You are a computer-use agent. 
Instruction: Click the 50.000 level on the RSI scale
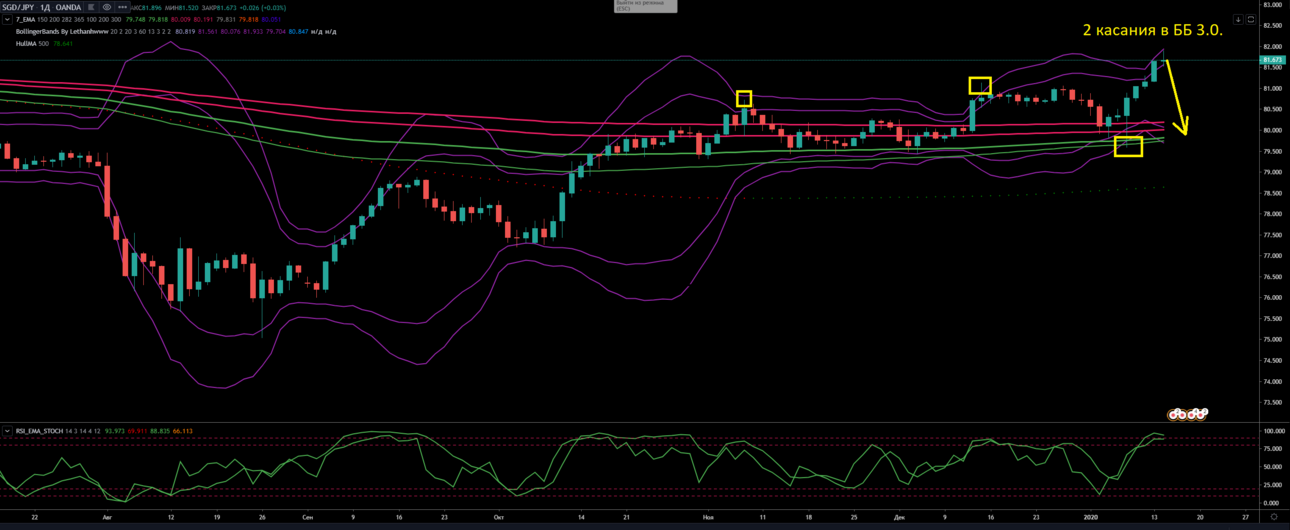click(1273, 467)
